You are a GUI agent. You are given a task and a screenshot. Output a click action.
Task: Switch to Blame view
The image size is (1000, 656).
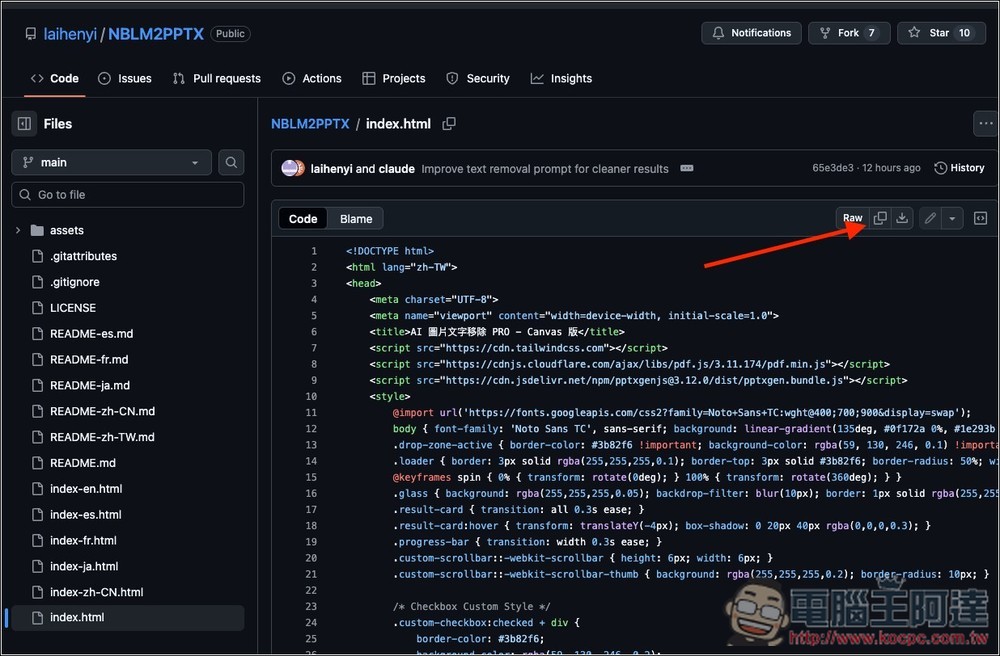click(356, 219)
